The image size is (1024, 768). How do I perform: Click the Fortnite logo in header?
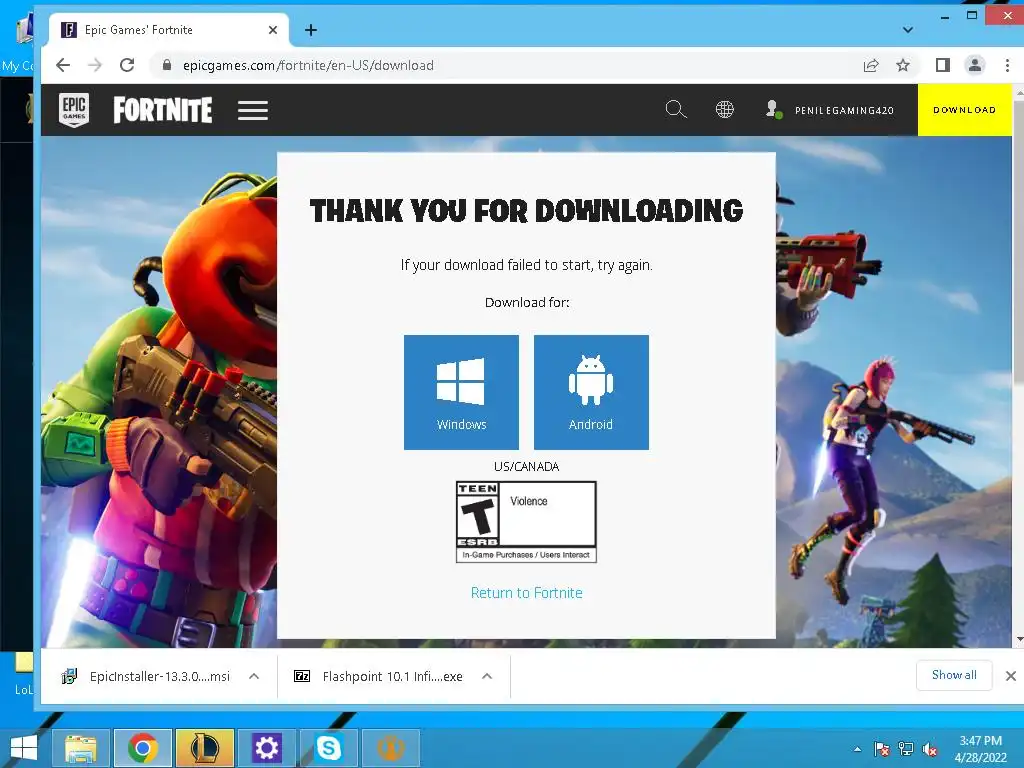pyautogui.click(x=163, y=110)
